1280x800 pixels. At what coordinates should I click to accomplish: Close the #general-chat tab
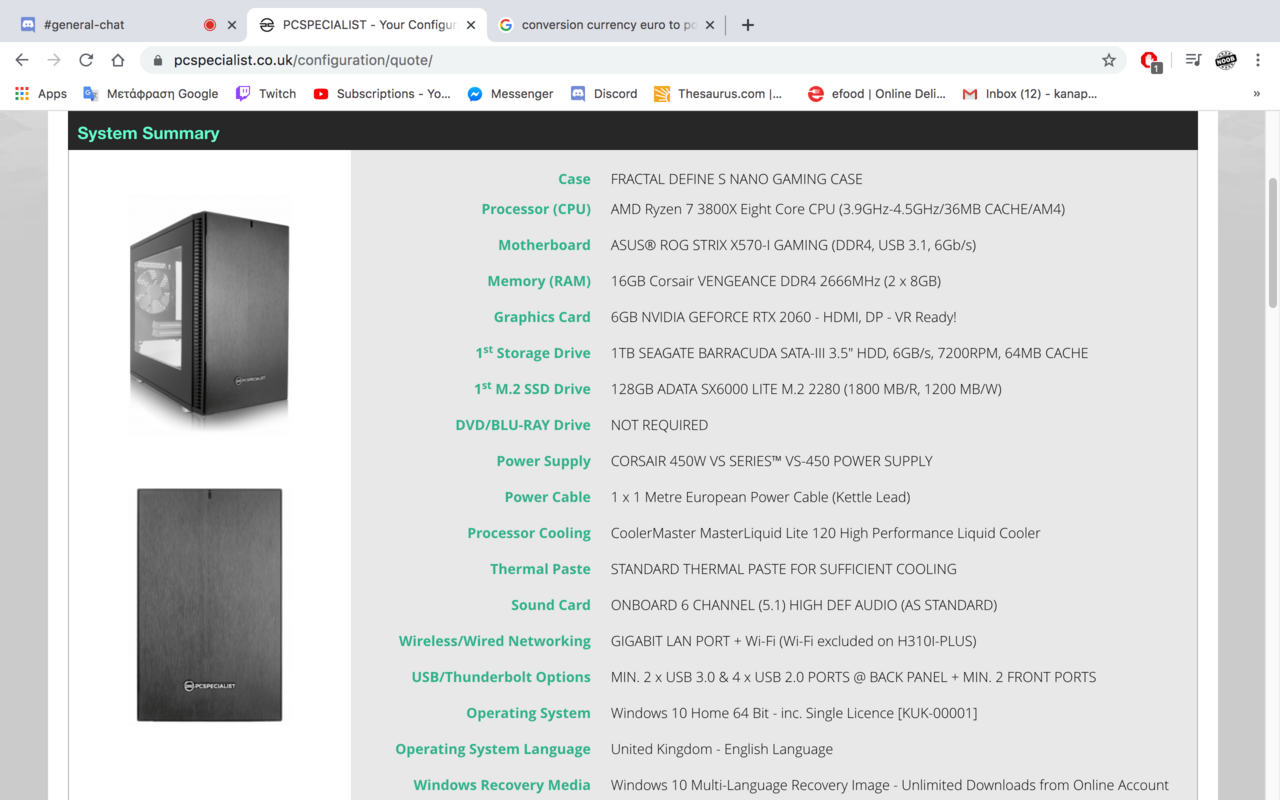[232, 25]
